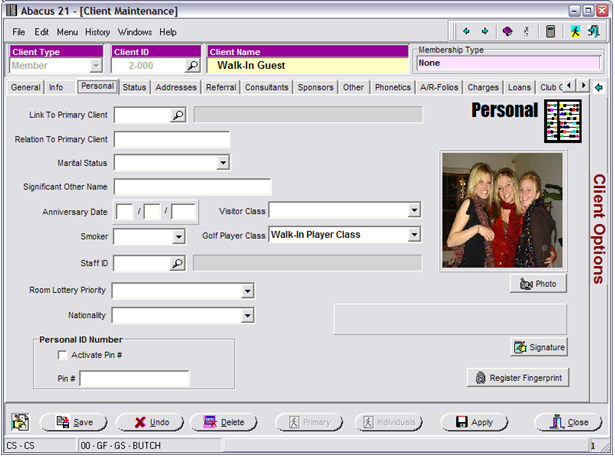
Task: Open the Smoker dropdown
Action: point(178,237)
